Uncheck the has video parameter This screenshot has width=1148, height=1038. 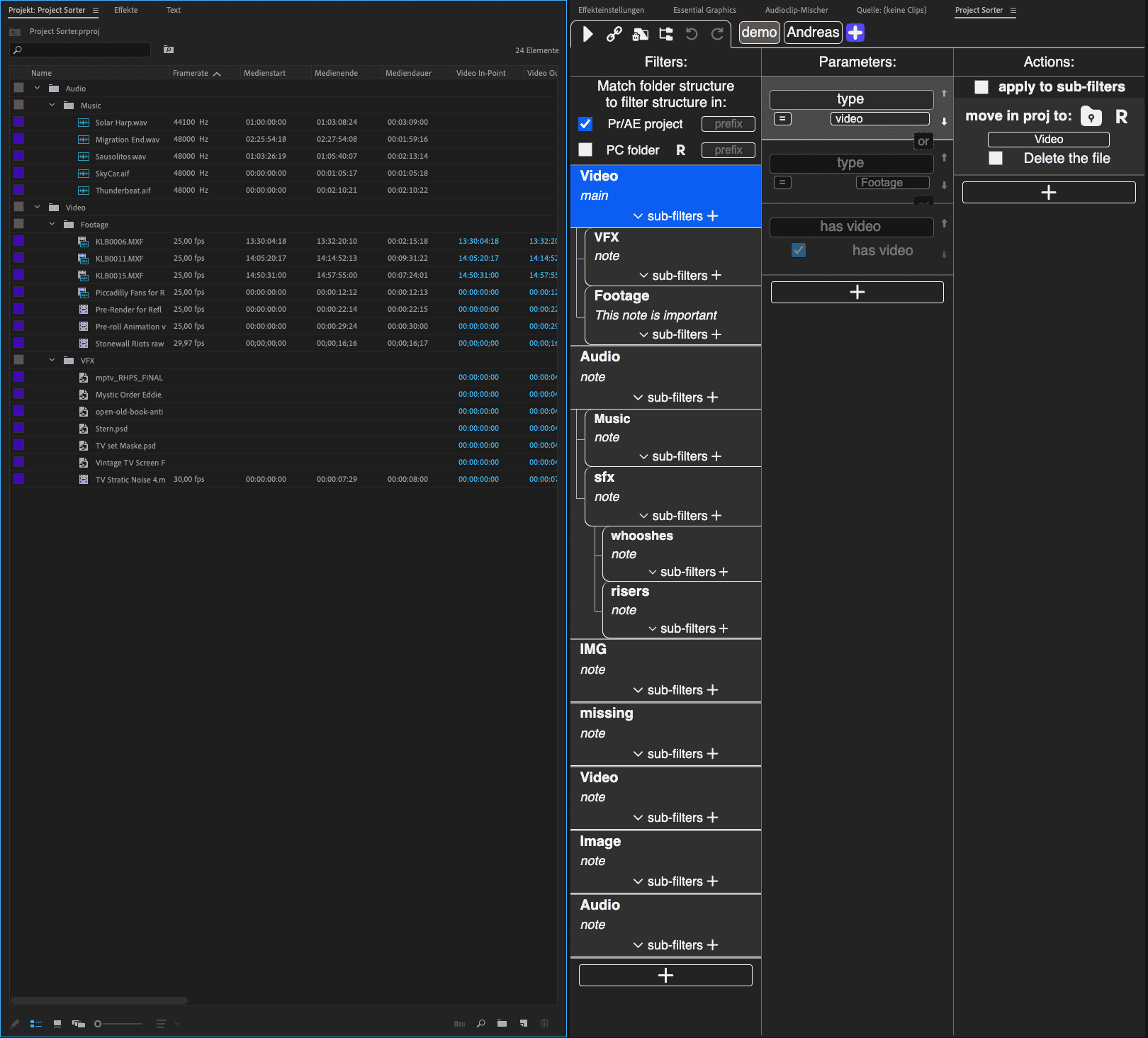pyautogui.click(x=799, y=250)
